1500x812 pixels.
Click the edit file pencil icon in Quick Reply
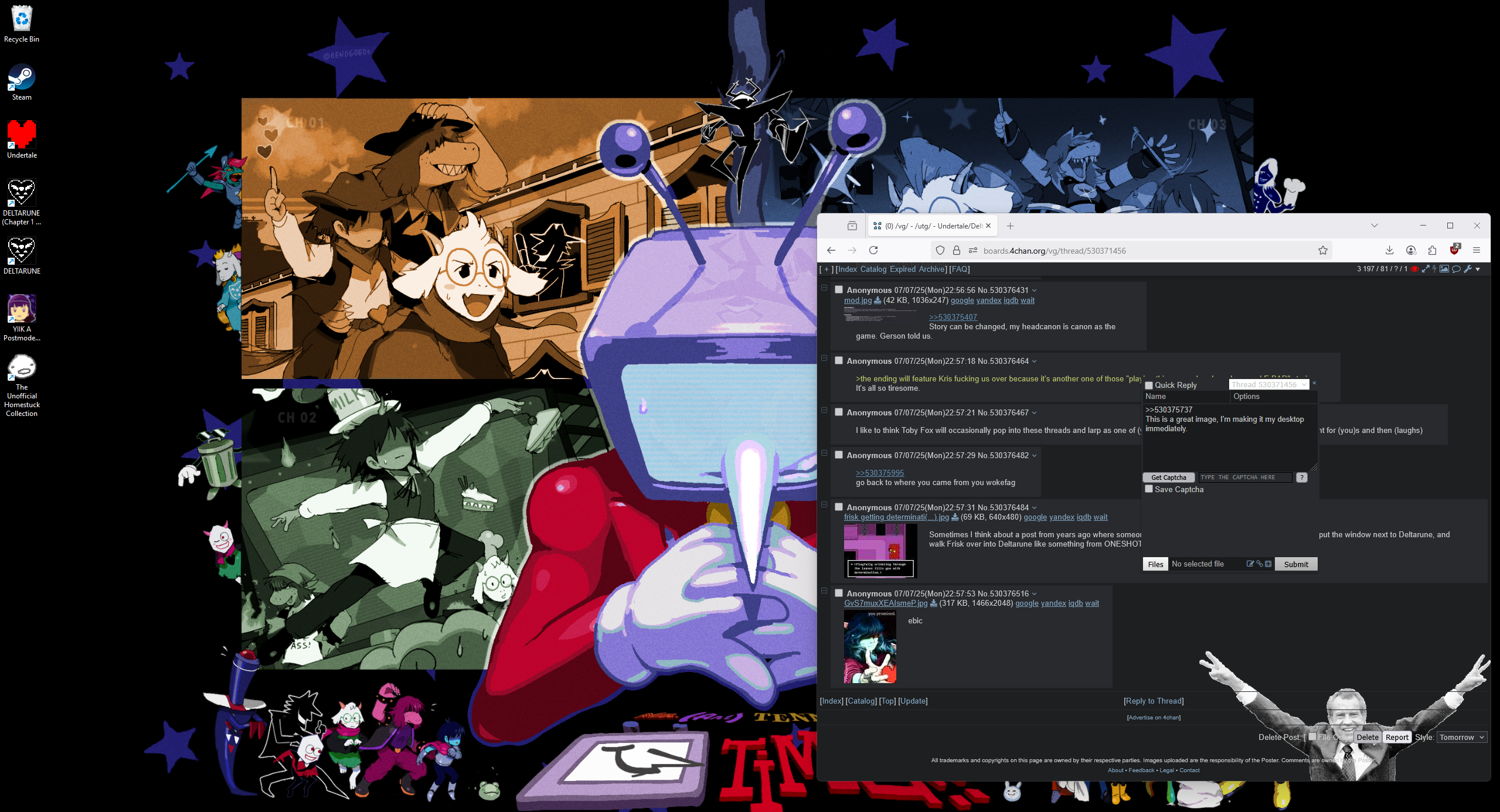click(x=1250, y=564)
